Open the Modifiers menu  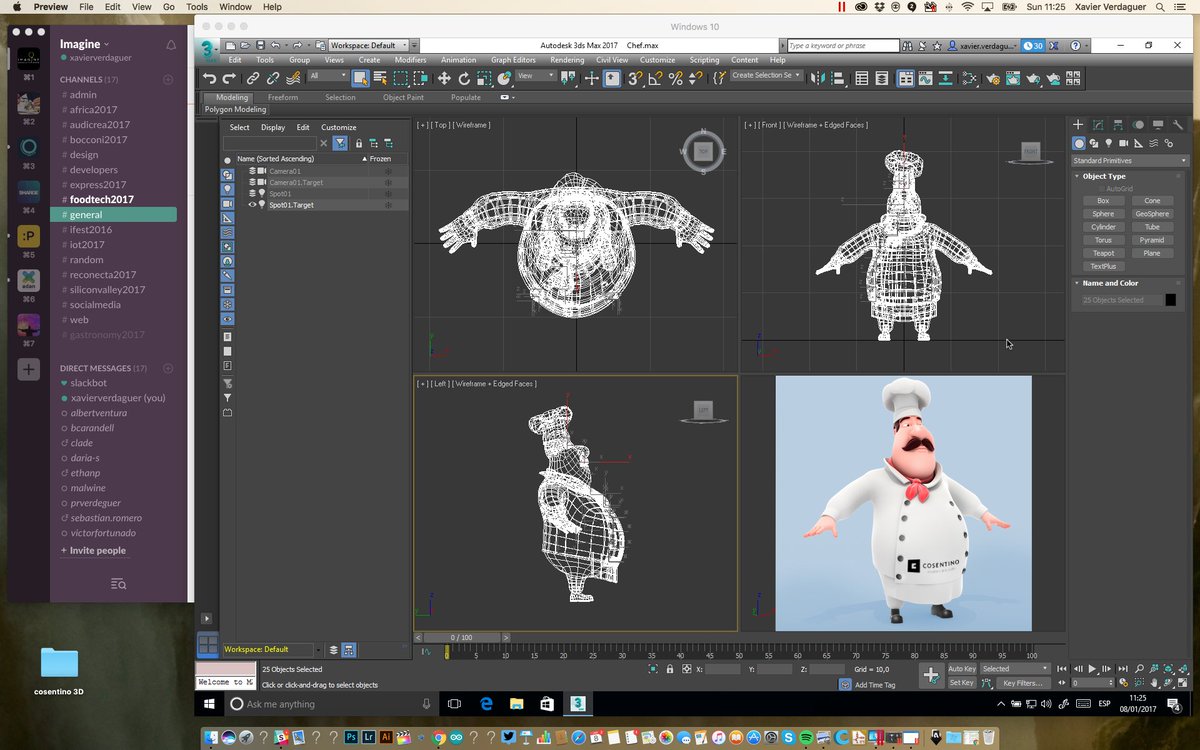[410, 60]
